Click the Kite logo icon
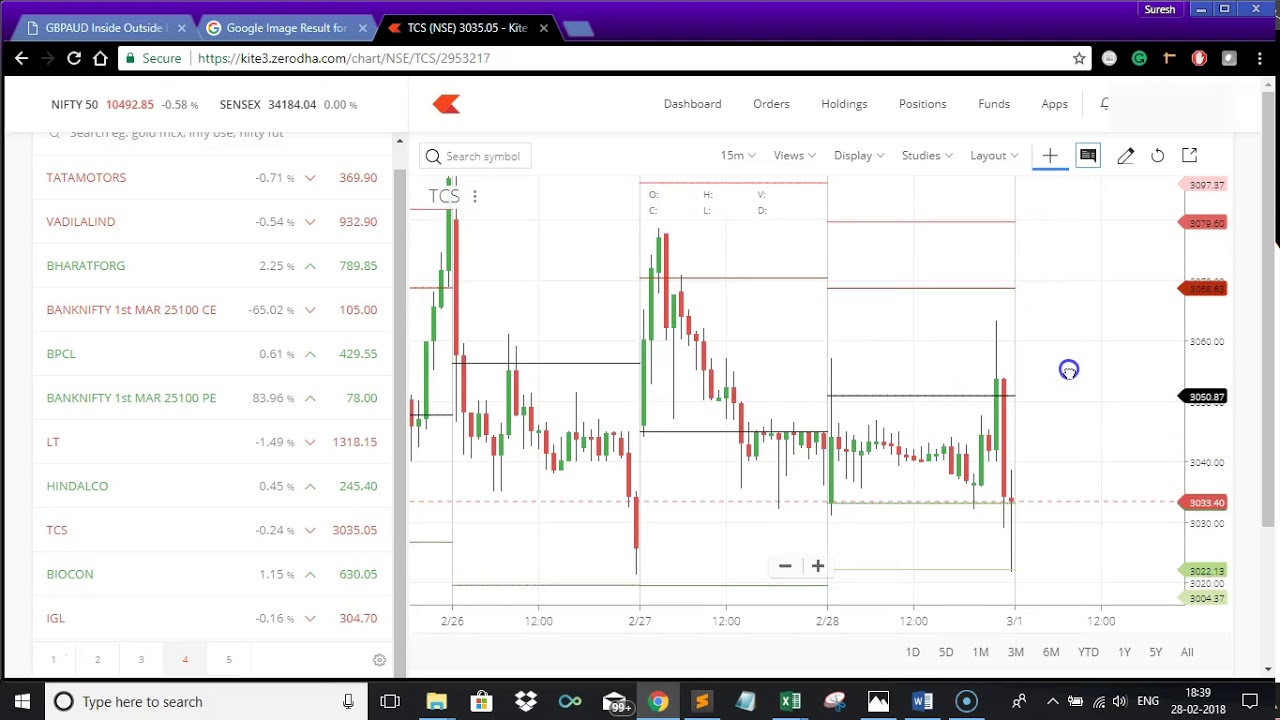The image size is (1280, 720). (446, 104)
